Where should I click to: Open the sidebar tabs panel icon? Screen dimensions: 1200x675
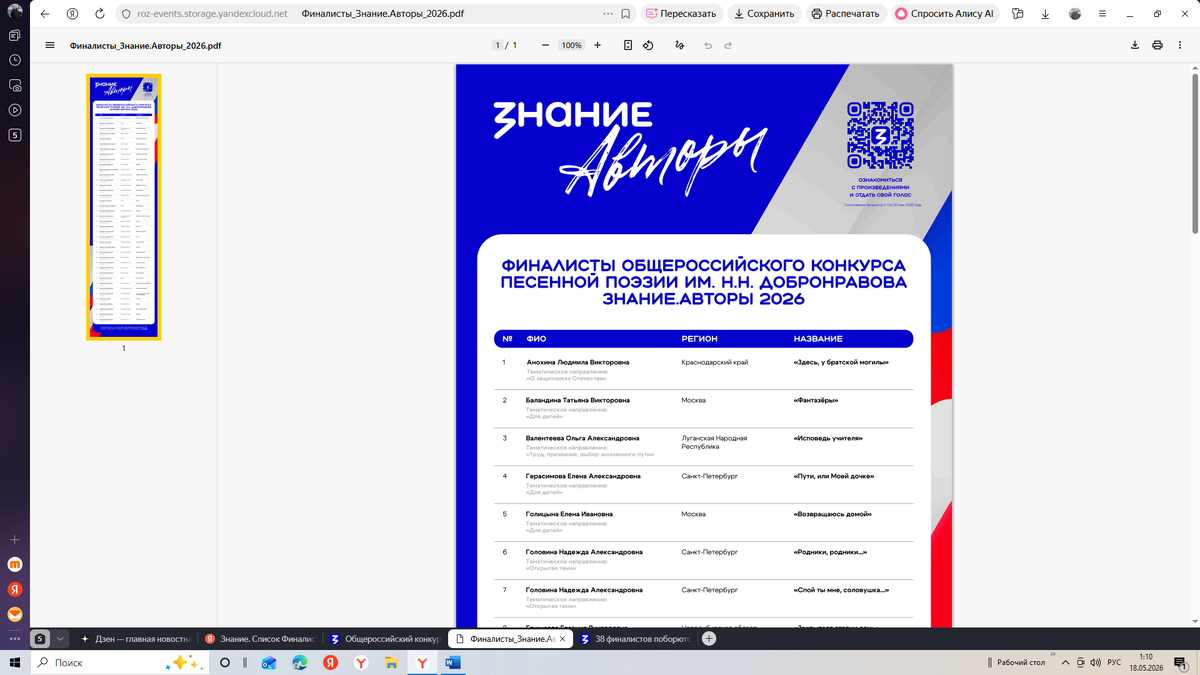[x=15, y=35]
